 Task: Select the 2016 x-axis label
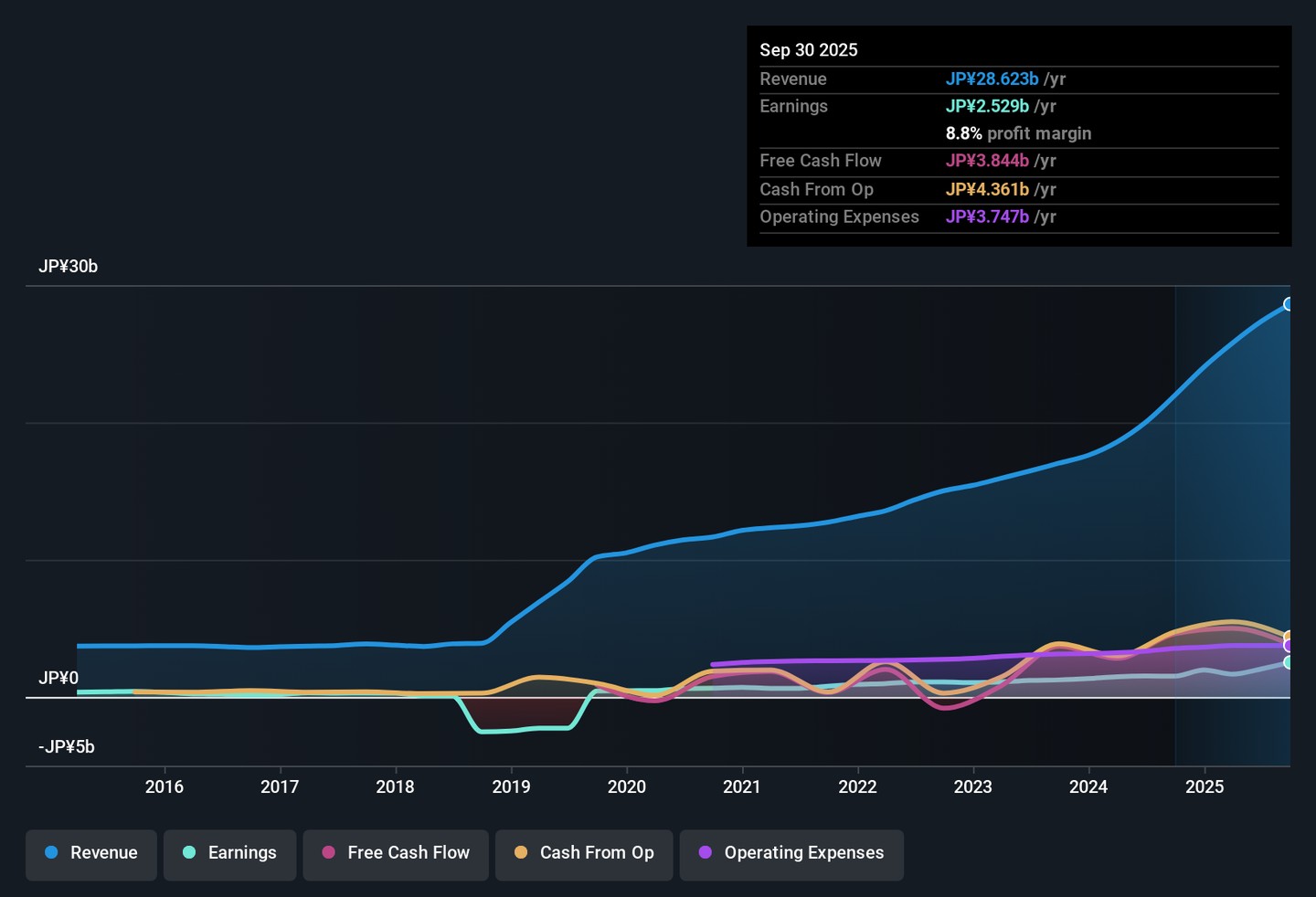coord(164,786)
